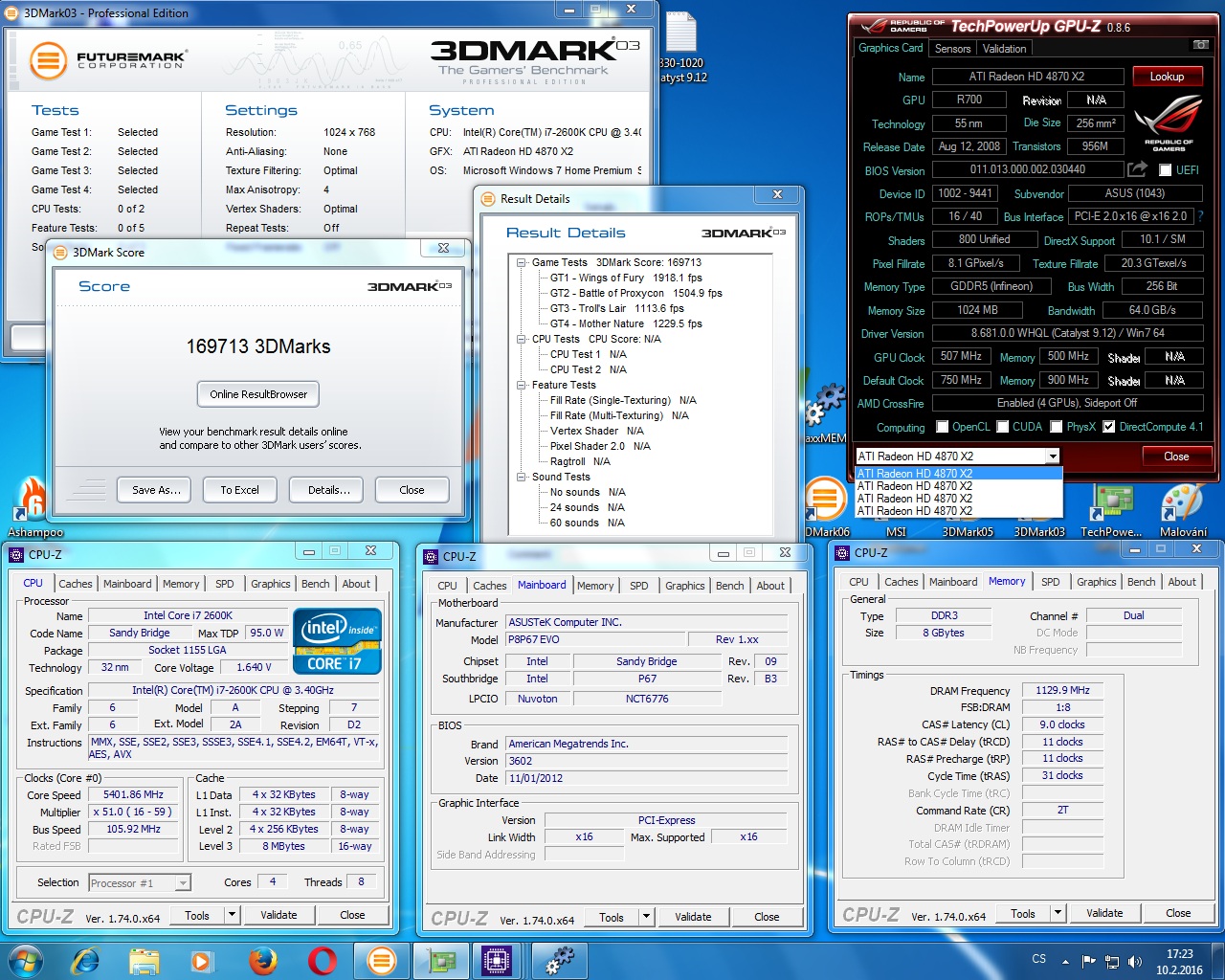Collapse GPU-Z graphics card selector dropdown arrow
Screen dimensions: 1225x980
click(1053, 457)
